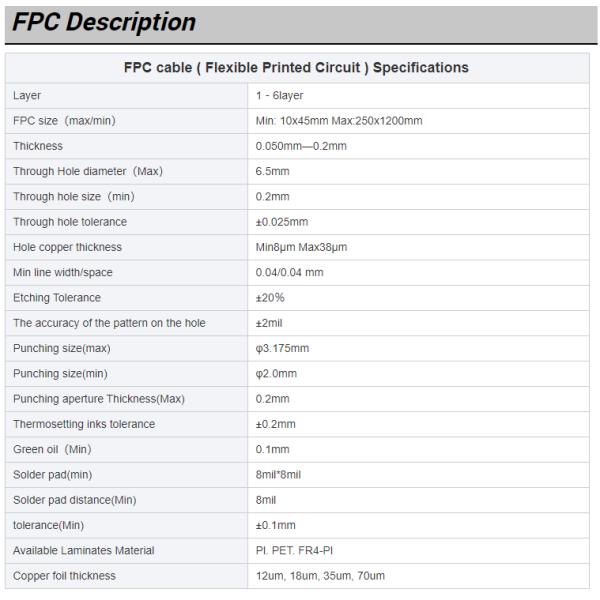
Task: Click the "1 - 6layer" value cell
Action: pyautogui.click(x=280, y=95)
